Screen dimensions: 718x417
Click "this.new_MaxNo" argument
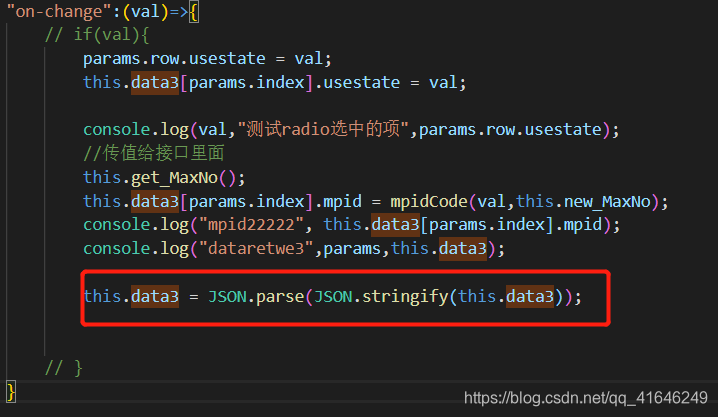(583, 201)
